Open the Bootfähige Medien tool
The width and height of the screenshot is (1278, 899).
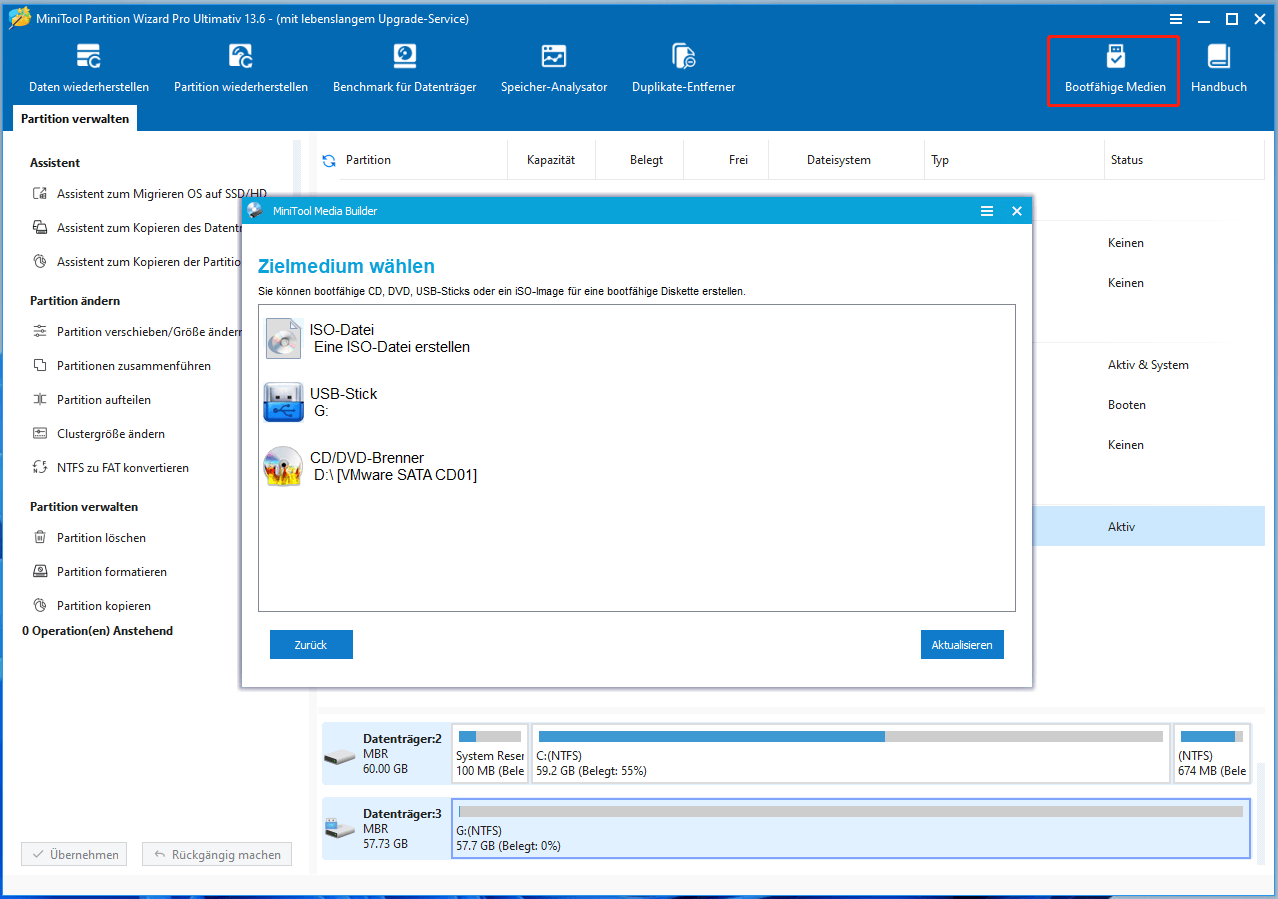click(x=1113, y=68)
